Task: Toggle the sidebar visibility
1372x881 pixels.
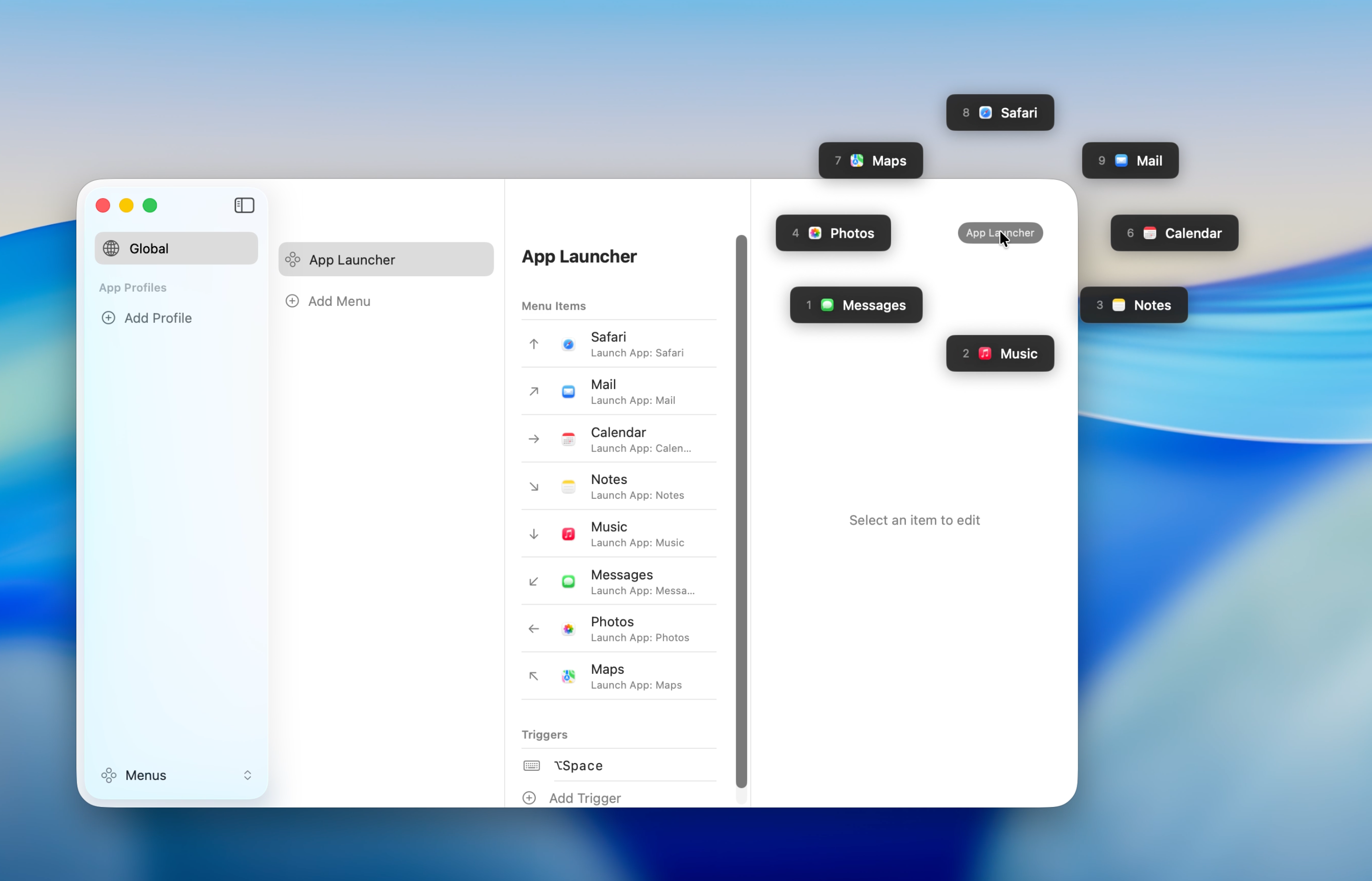Action: [244, 205]
